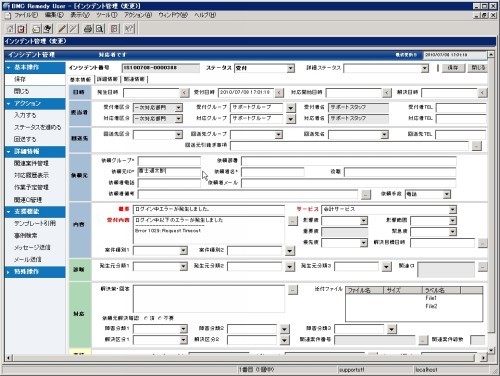Select 不要 radio for 依頼元解決確認
Screen dimensions: 500x376
click(x=160, y=318)
